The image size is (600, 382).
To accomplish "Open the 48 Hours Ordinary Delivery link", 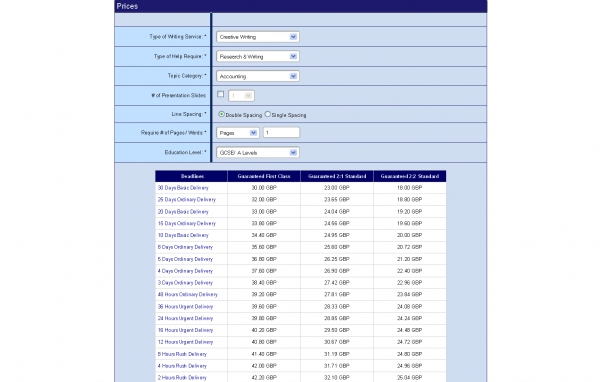I will pyautogui.click(x=188, y=295).
